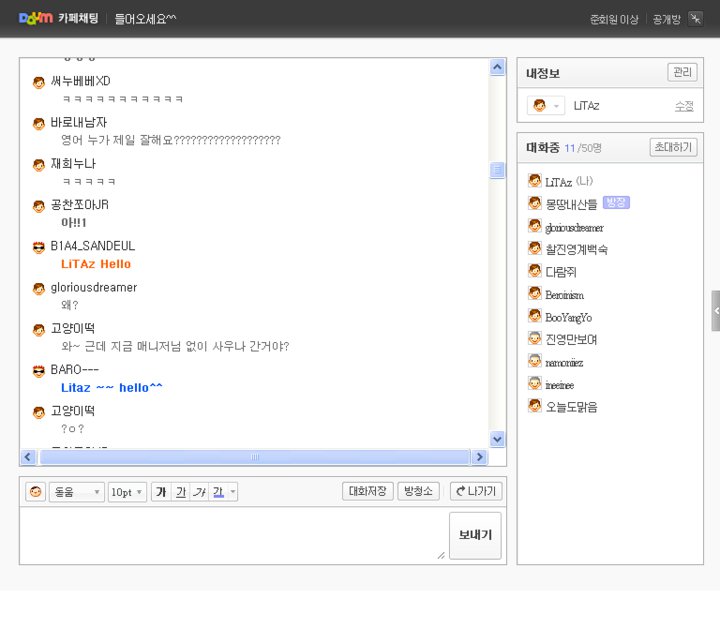Click the avatar of 다람쥐 in list
720x643 pixels.
pyautogui.click(x=534, y=271)
